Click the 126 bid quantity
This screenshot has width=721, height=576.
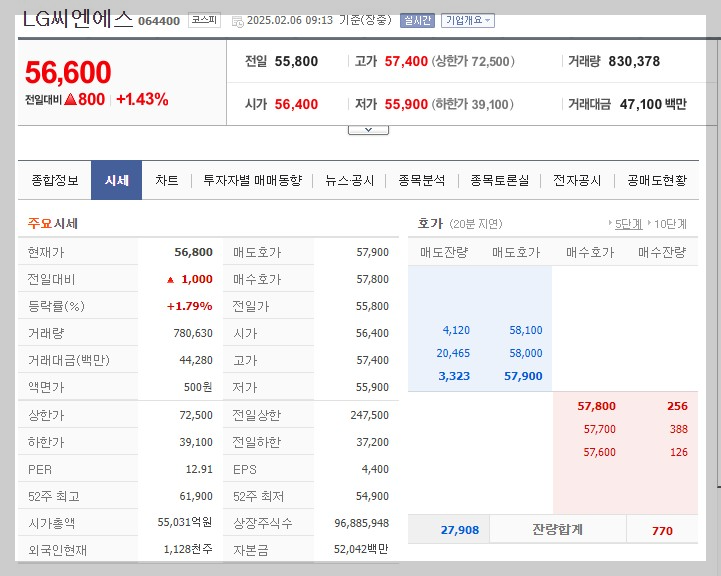[x=679, y=452]
